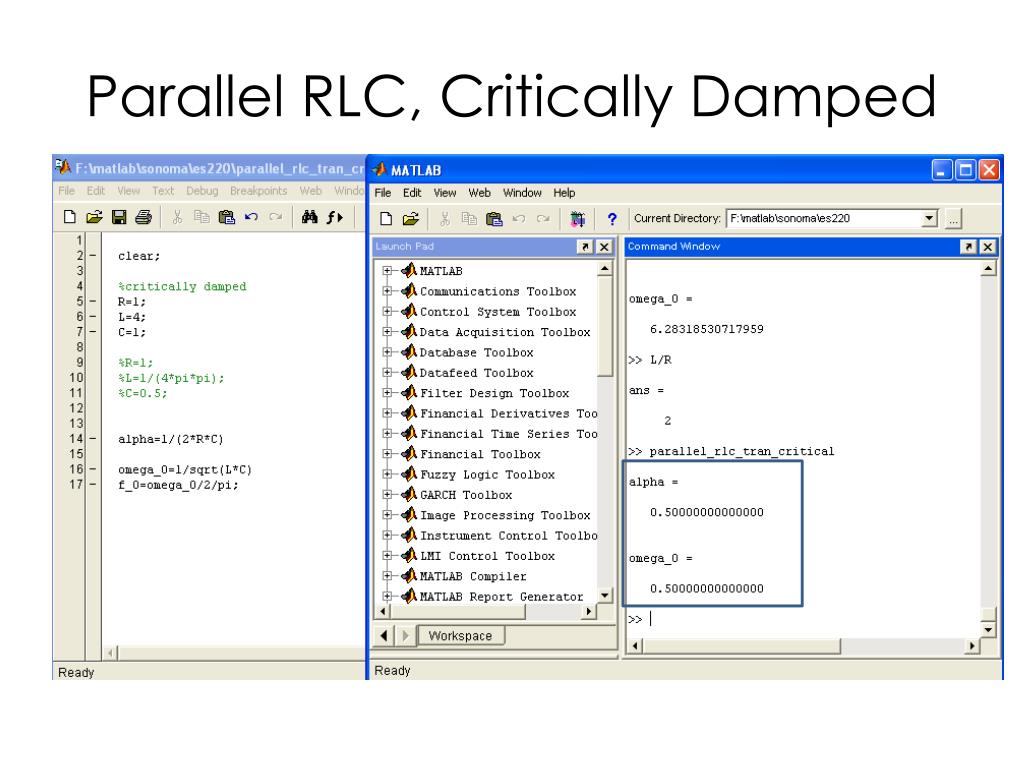Toggle breakpoint dash on line 5
The image size is (1024, 768).
(x=93, y=301)
